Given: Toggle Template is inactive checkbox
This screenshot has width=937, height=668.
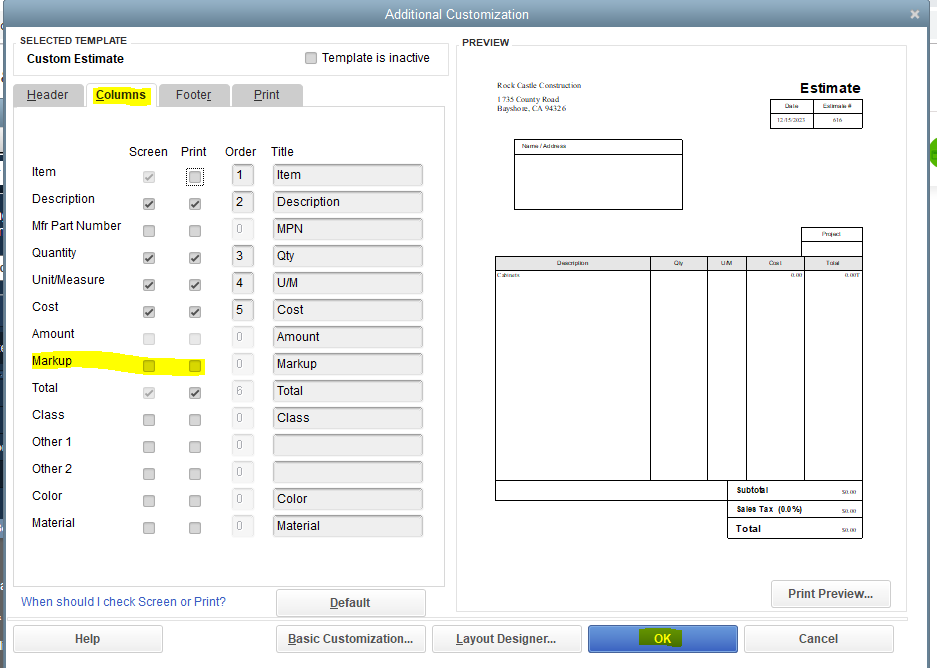Looking at the screenshot, I should (311, 58).
